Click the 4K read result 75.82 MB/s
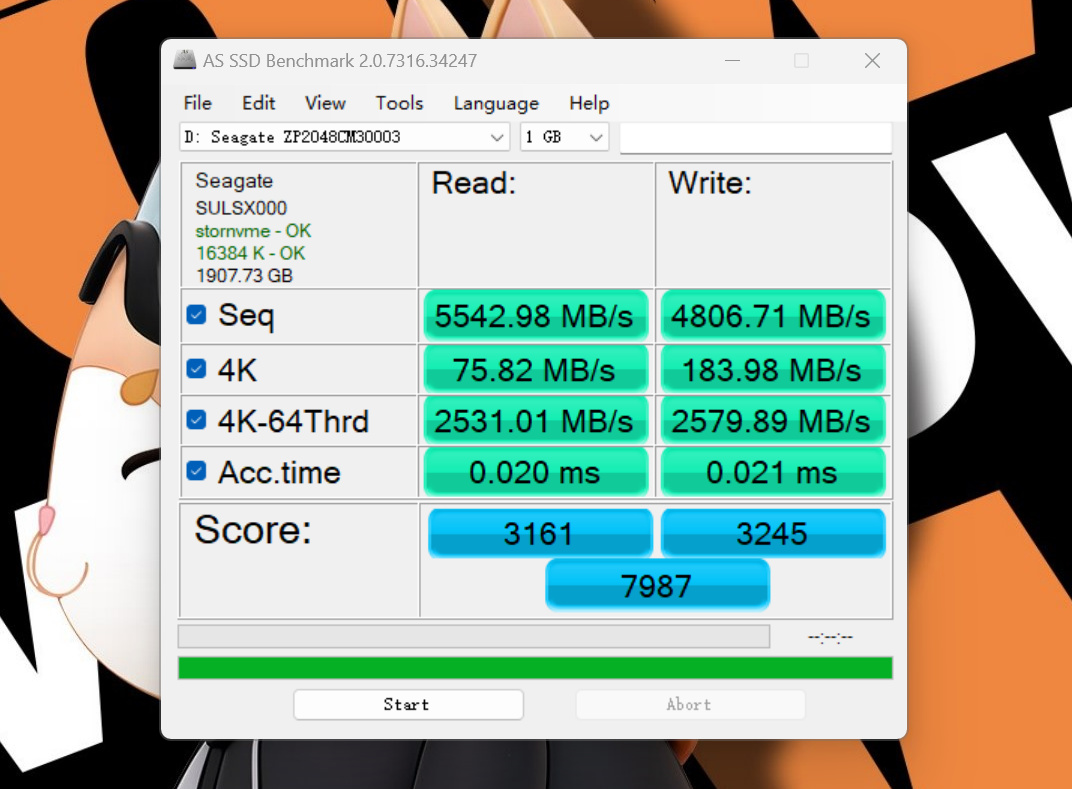The width and height of the screenshot is (1072, 789). pyautogui.click(x=535, y=370)
